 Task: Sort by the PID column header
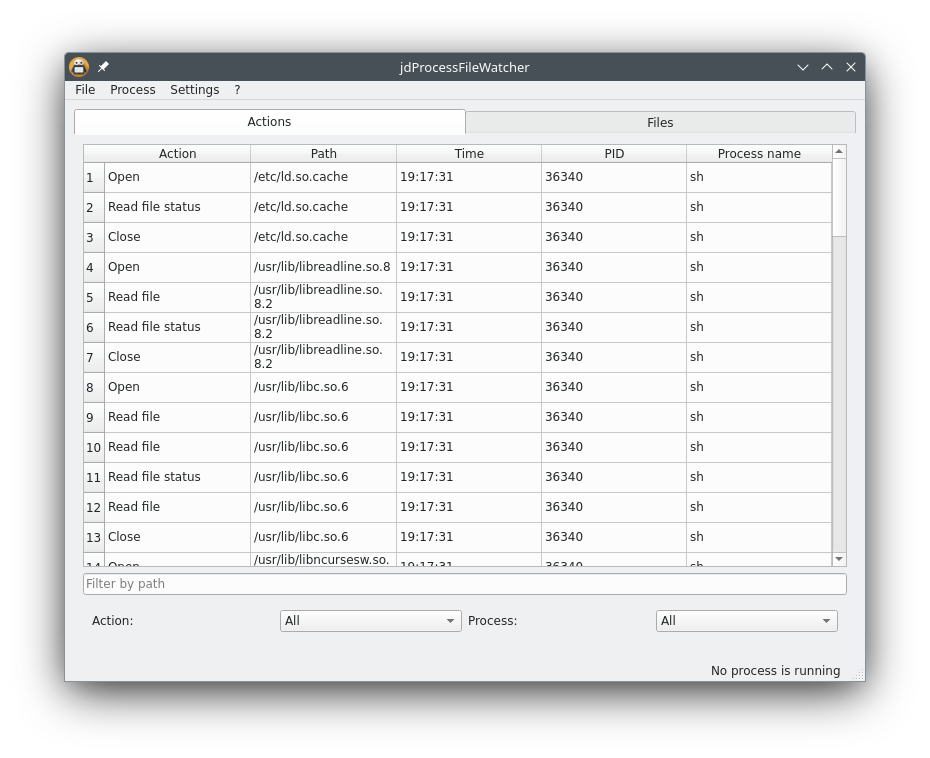click(614, 154)
